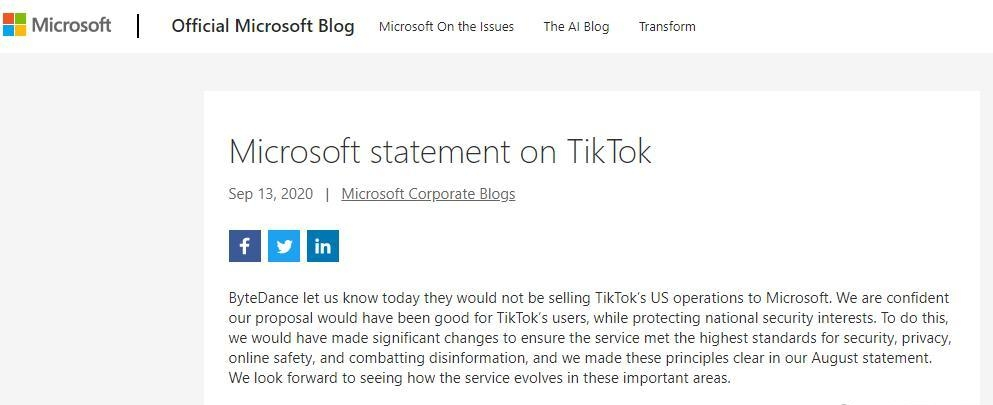Click the pipe separator after the date
This screenshot has height=405, width=993.
point(327,194)
